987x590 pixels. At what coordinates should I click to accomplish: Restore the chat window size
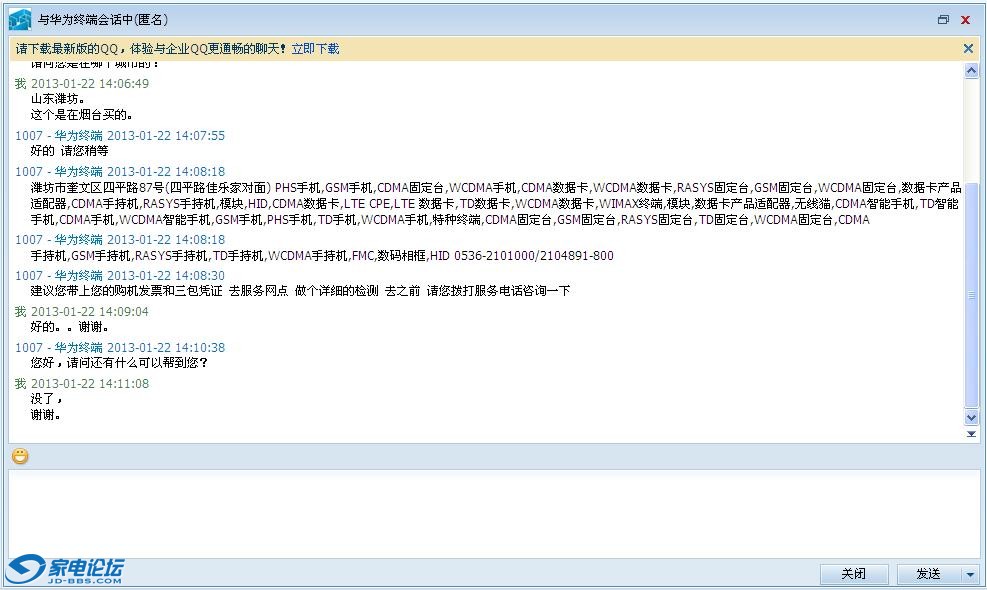(943, 20)
